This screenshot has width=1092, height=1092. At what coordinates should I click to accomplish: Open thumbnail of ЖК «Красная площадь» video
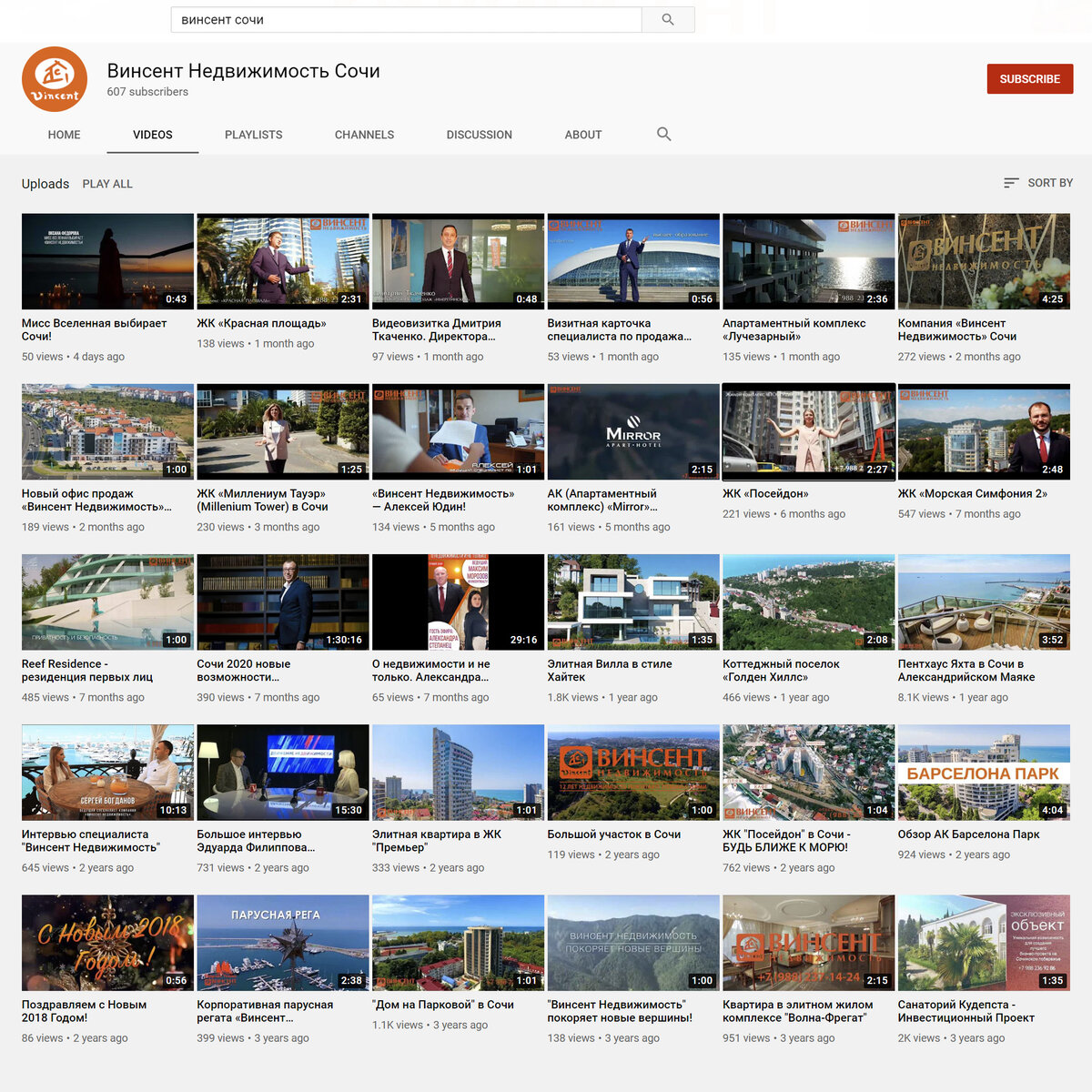283,261
